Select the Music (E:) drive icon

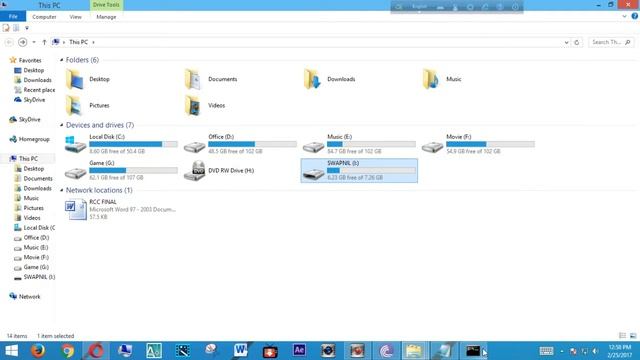click(x=313, y=146)
